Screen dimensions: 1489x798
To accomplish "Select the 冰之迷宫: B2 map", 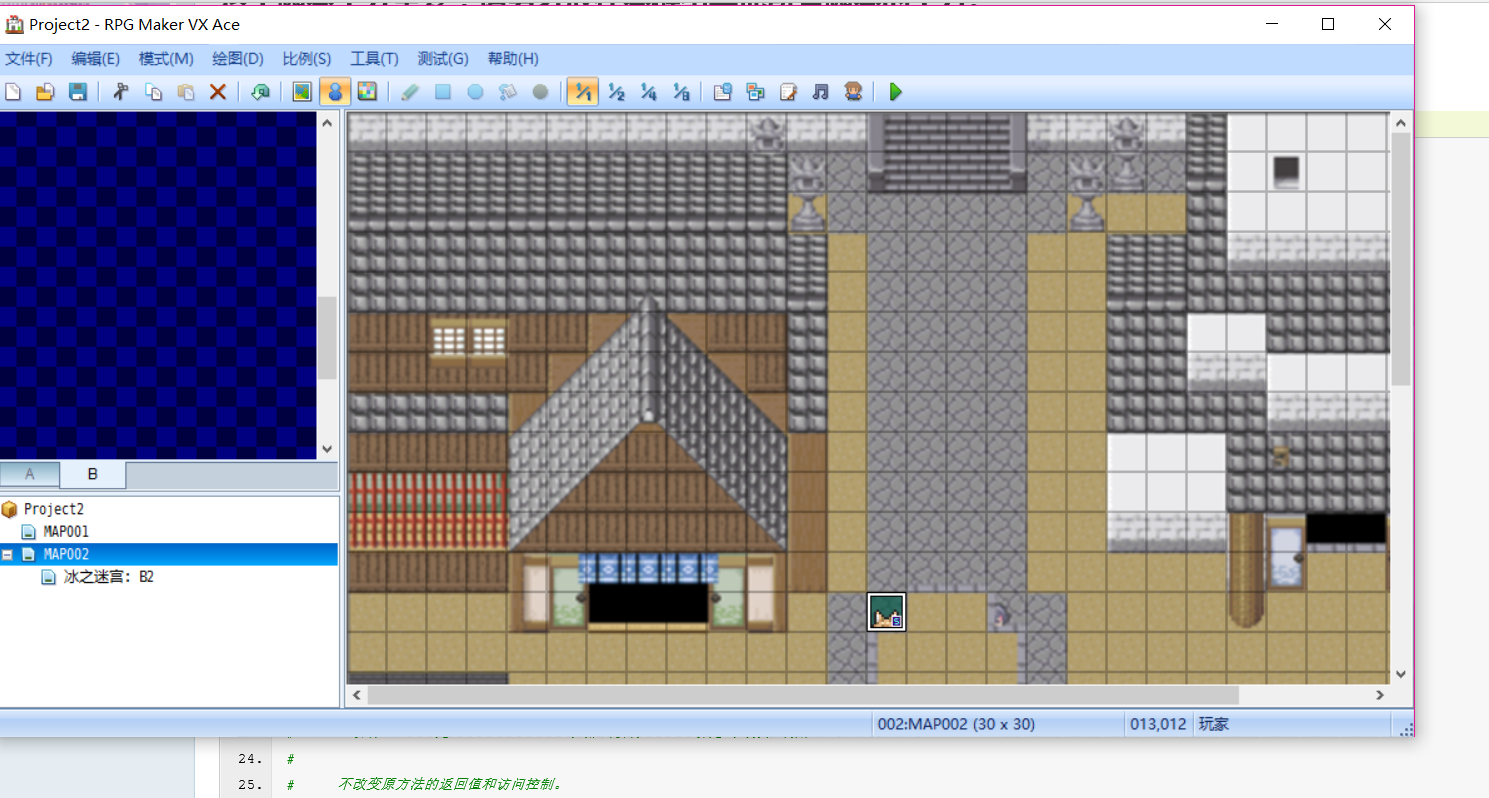I will click(x=108, y=577).
